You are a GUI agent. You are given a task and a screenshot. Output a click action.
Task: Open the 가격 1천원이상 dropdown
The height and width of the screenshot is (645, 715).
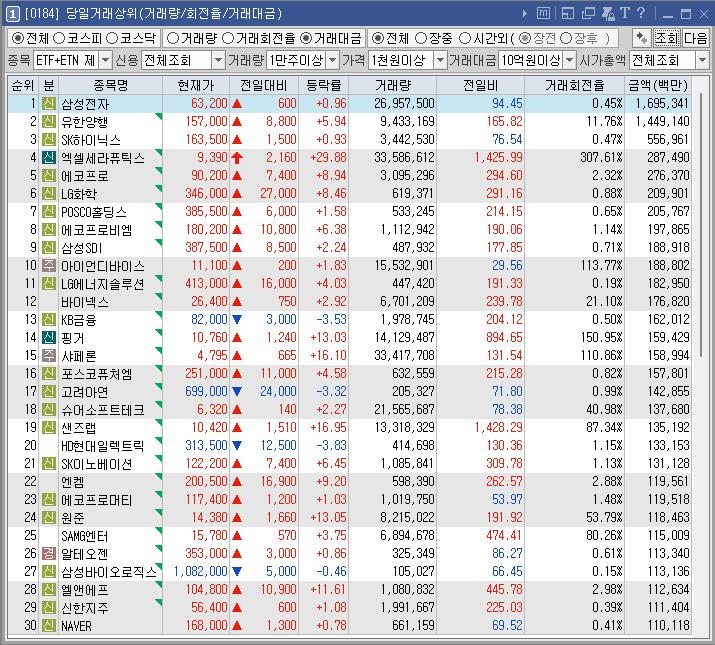point(440,60)
